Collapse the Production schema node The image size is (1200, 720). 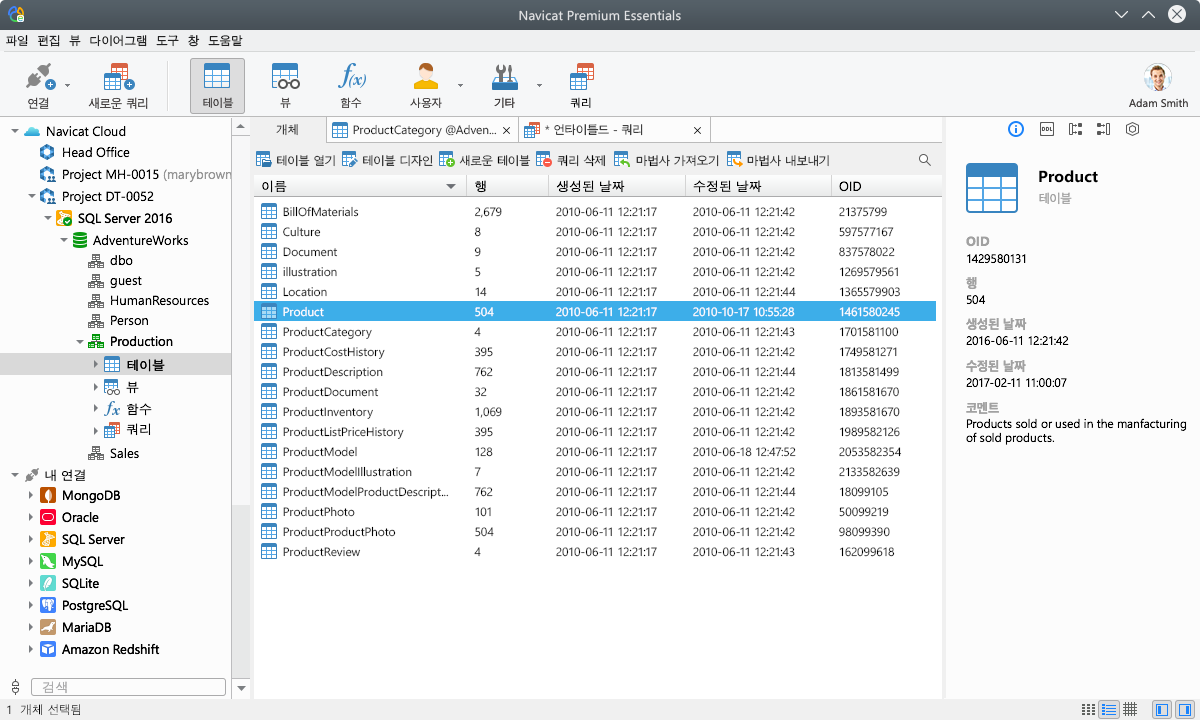point(79,341)
